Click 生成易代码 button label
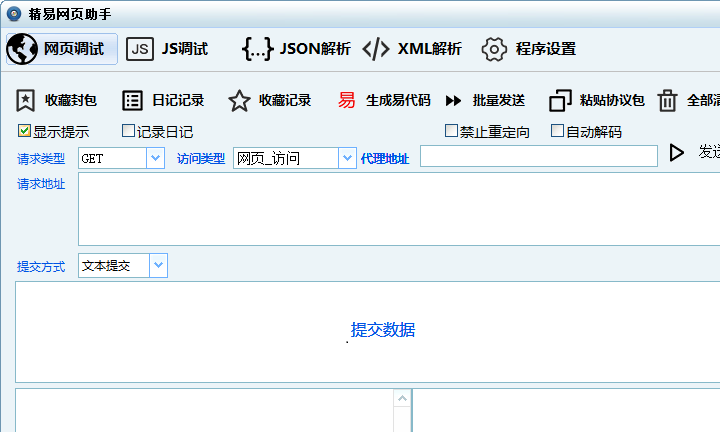The width and height of the screenshot is (720, 432). tap(398, 100)
